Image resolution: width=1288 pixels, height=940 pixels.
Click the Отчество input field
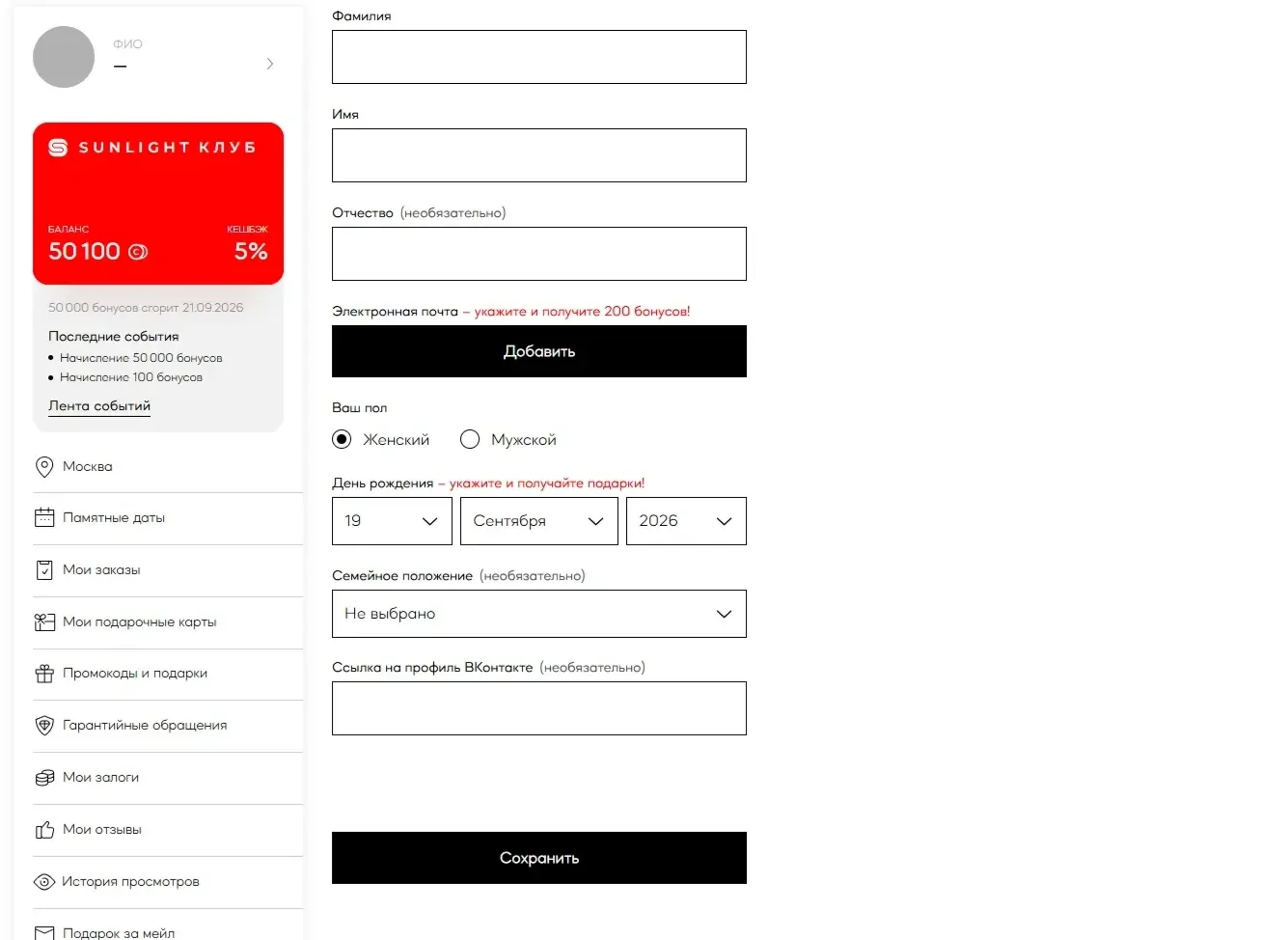click(x=539, y=254)
